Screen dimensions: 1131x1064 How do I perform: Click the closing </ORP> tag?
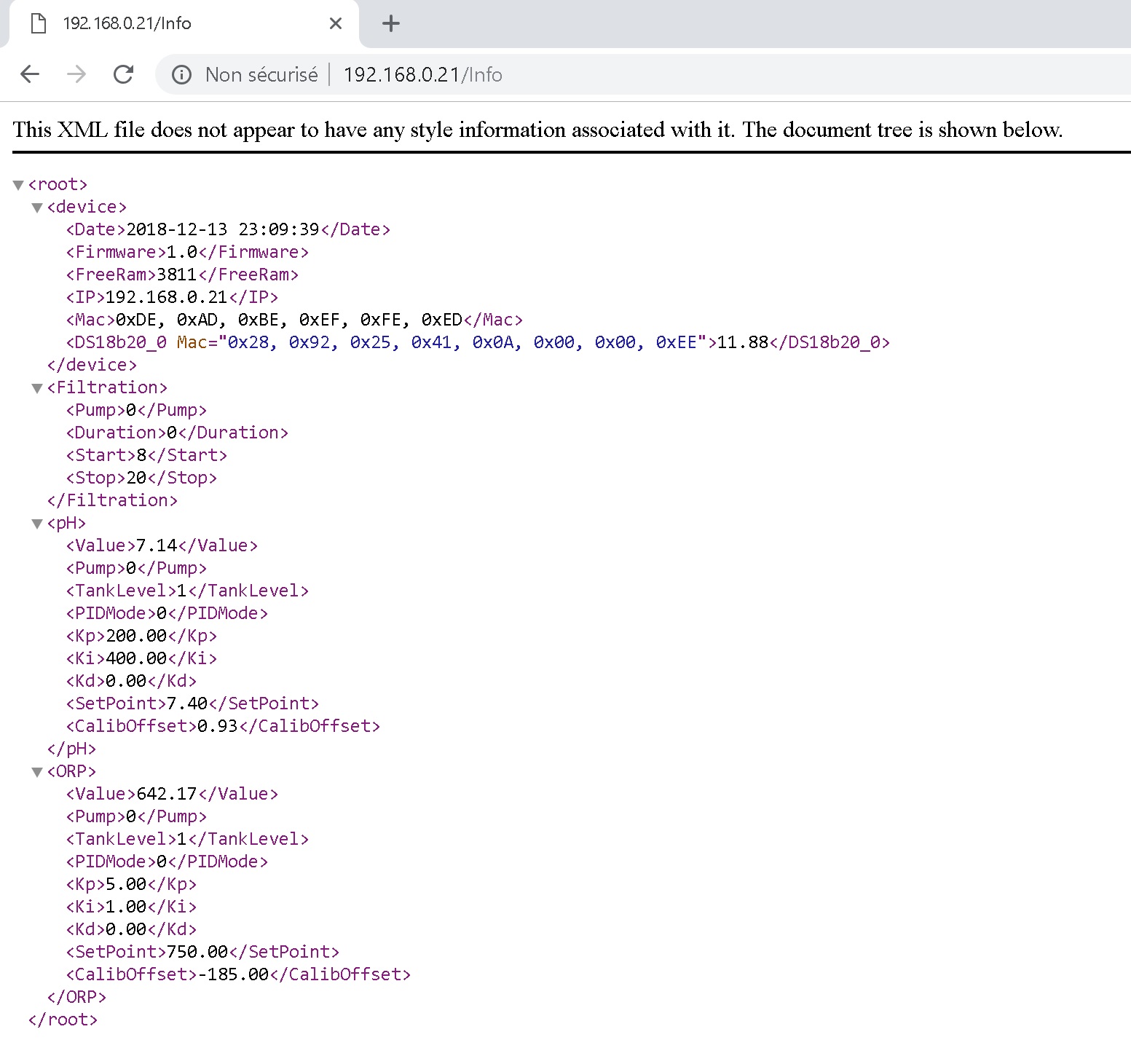pos(76,997)
